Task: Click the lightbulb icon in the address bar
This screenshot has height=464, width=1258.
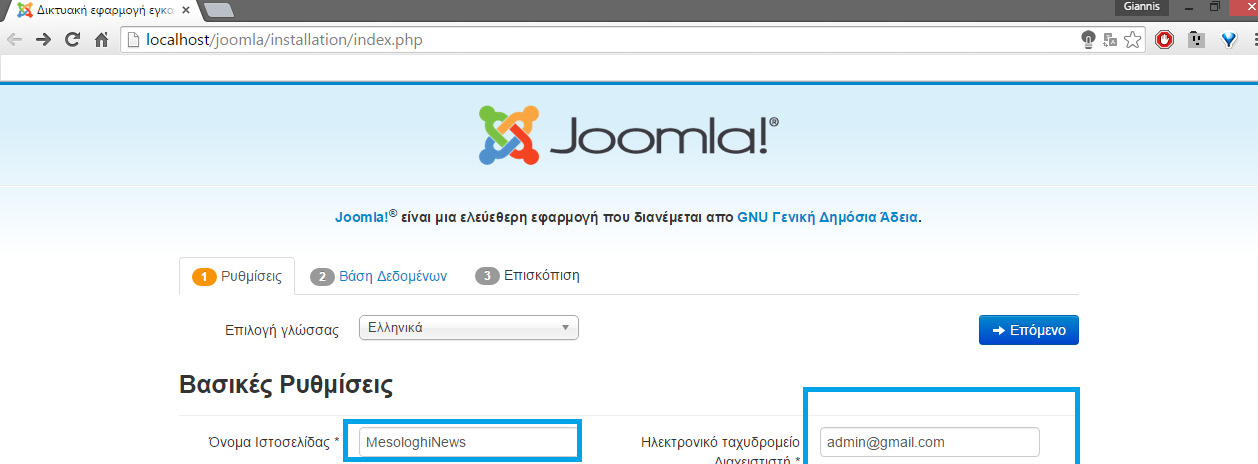Action: coord(1088,40)
